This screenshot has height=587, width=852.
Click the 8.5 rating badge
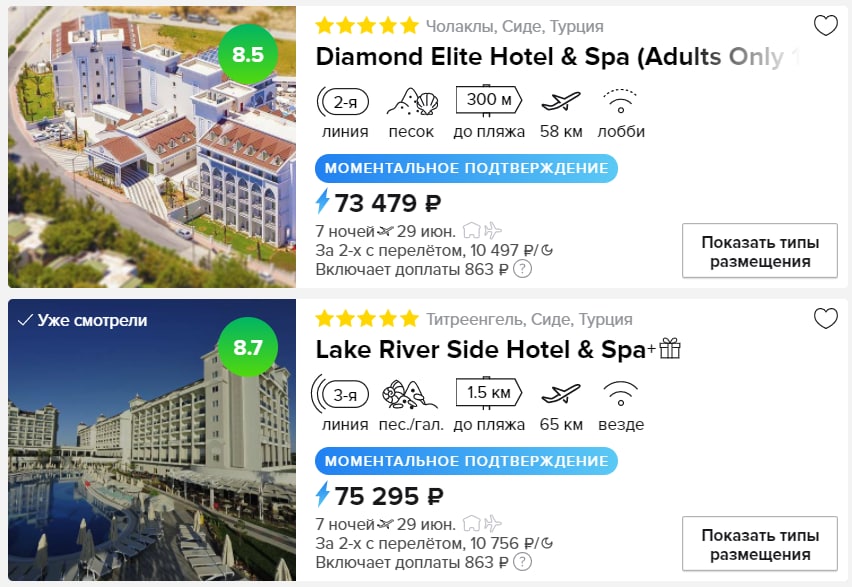(247, 54)
